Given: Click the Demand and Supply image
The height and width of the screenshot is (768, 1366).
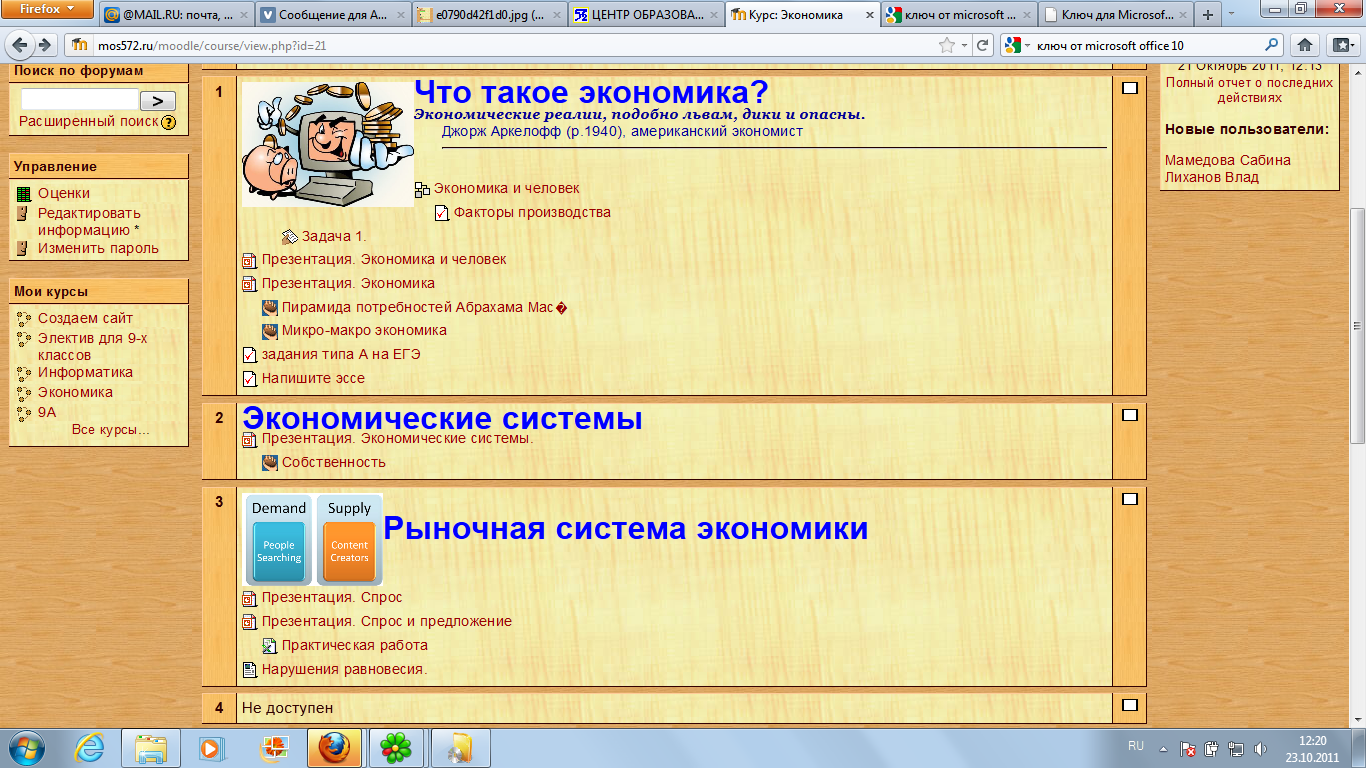Looking at the screenshot, I should [x=313, y=540].
